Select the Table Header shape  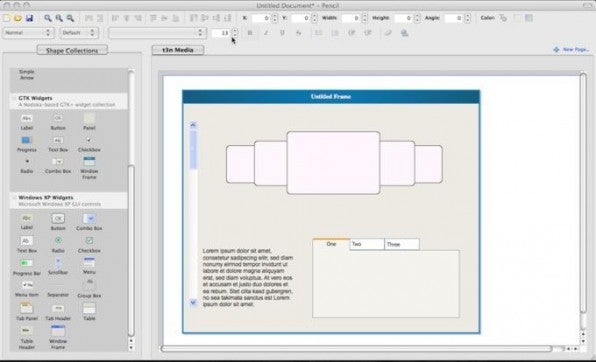pyautogui.click(x=27, y=338)
